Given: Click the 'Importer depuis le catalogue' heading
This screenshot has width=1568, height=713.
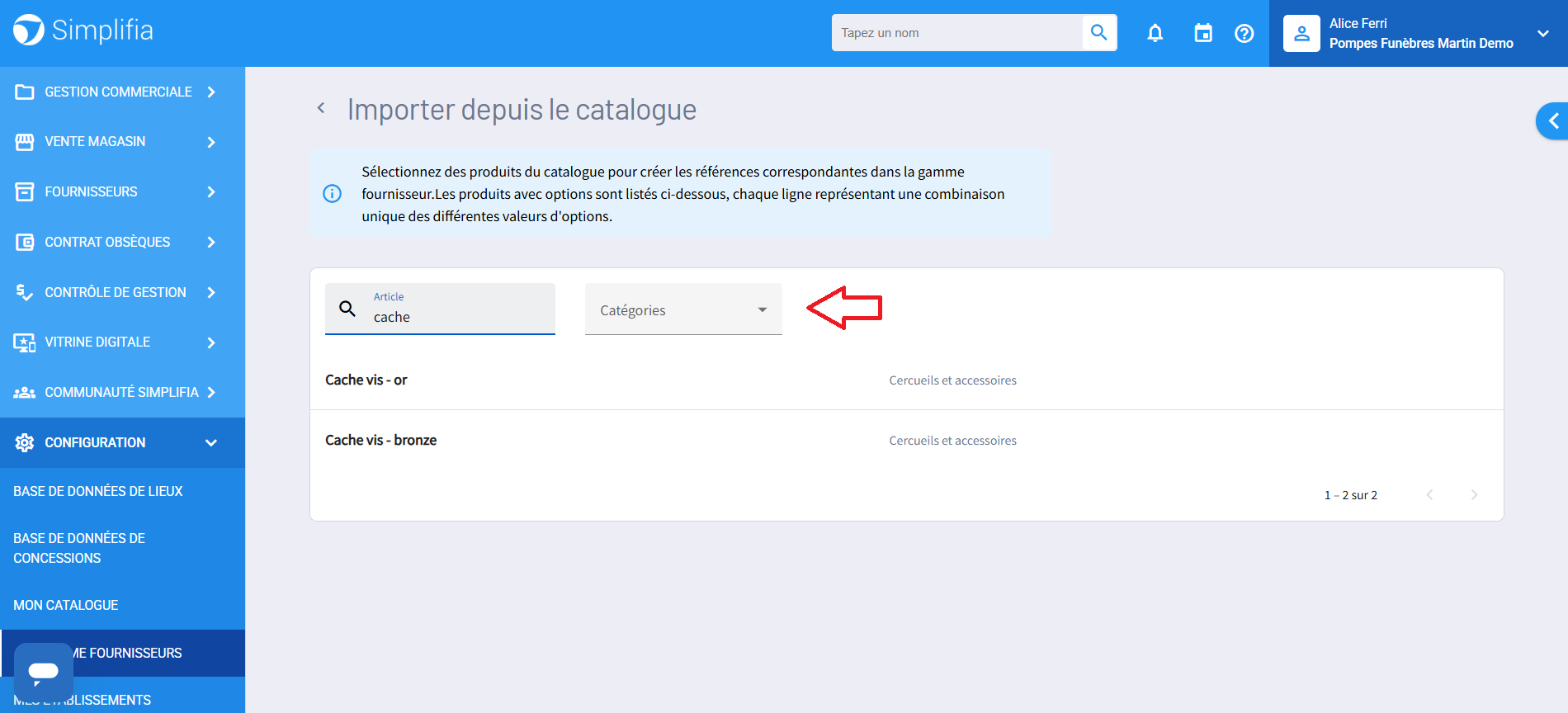Looking at the screenshot, I should click(522, 110).
